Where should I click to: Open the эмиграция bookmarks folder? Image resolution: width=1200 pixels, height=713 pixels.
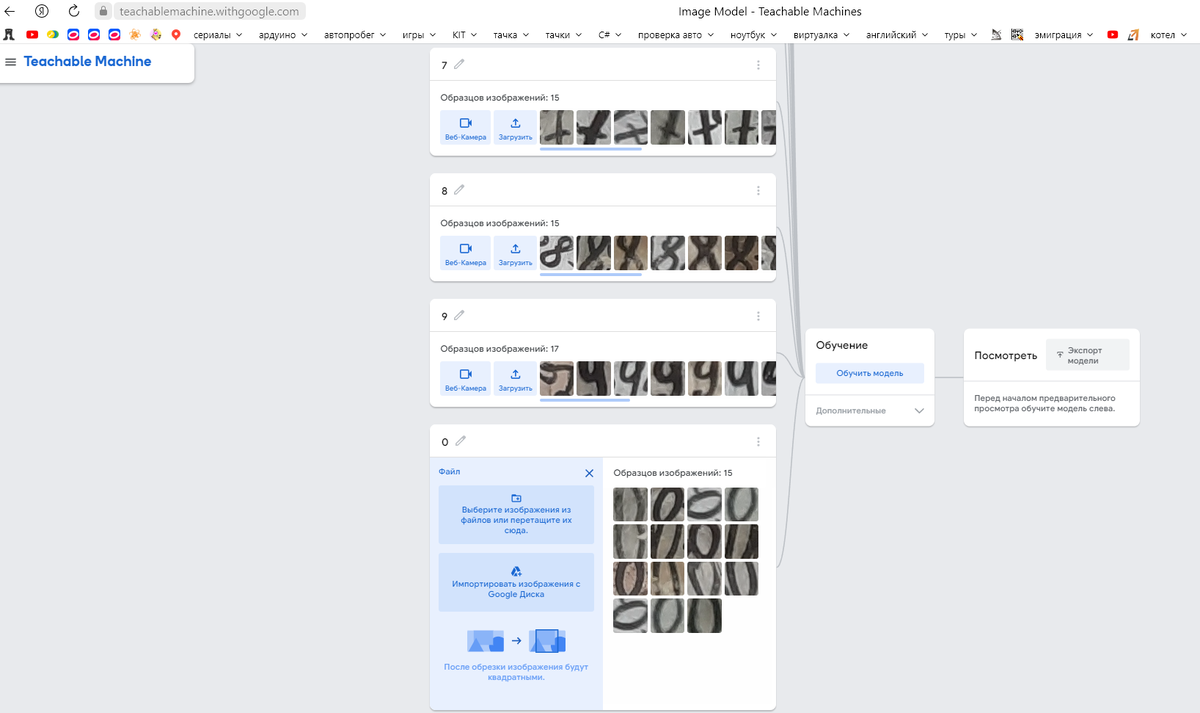coord(1064,34)
